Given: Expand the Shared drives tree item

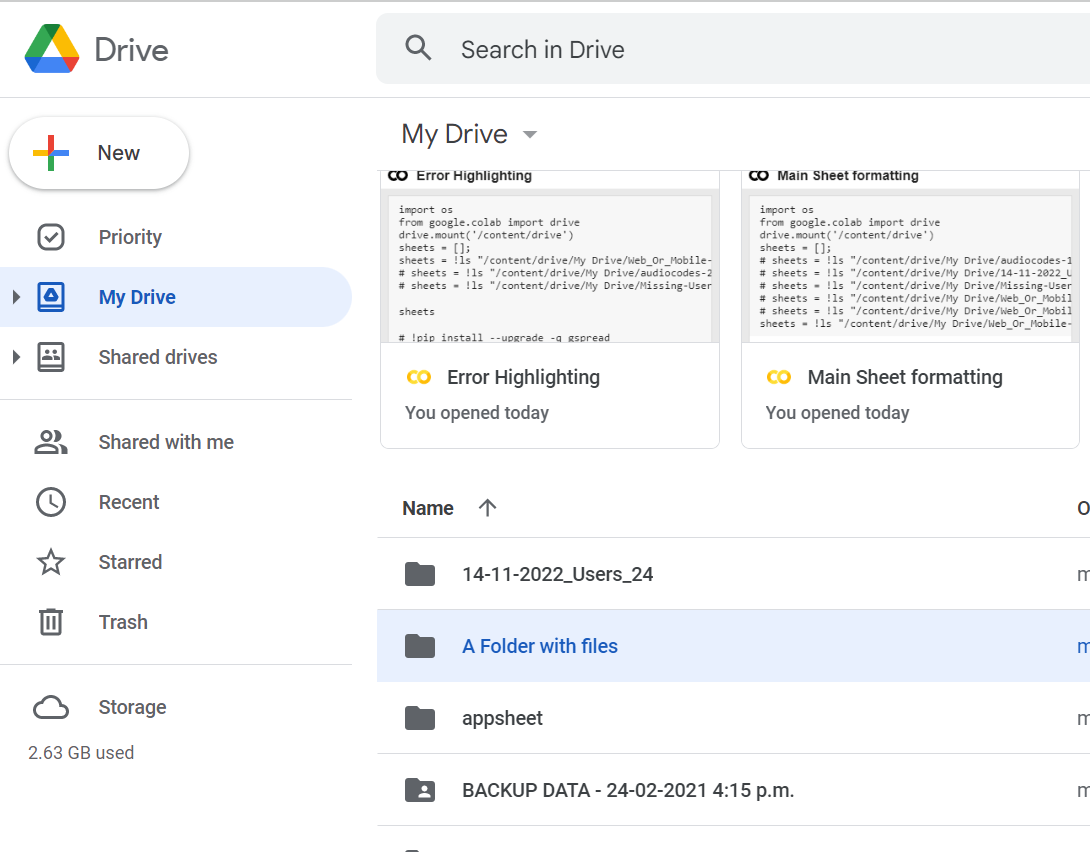Looking at the screenshot, I should 17,357.
